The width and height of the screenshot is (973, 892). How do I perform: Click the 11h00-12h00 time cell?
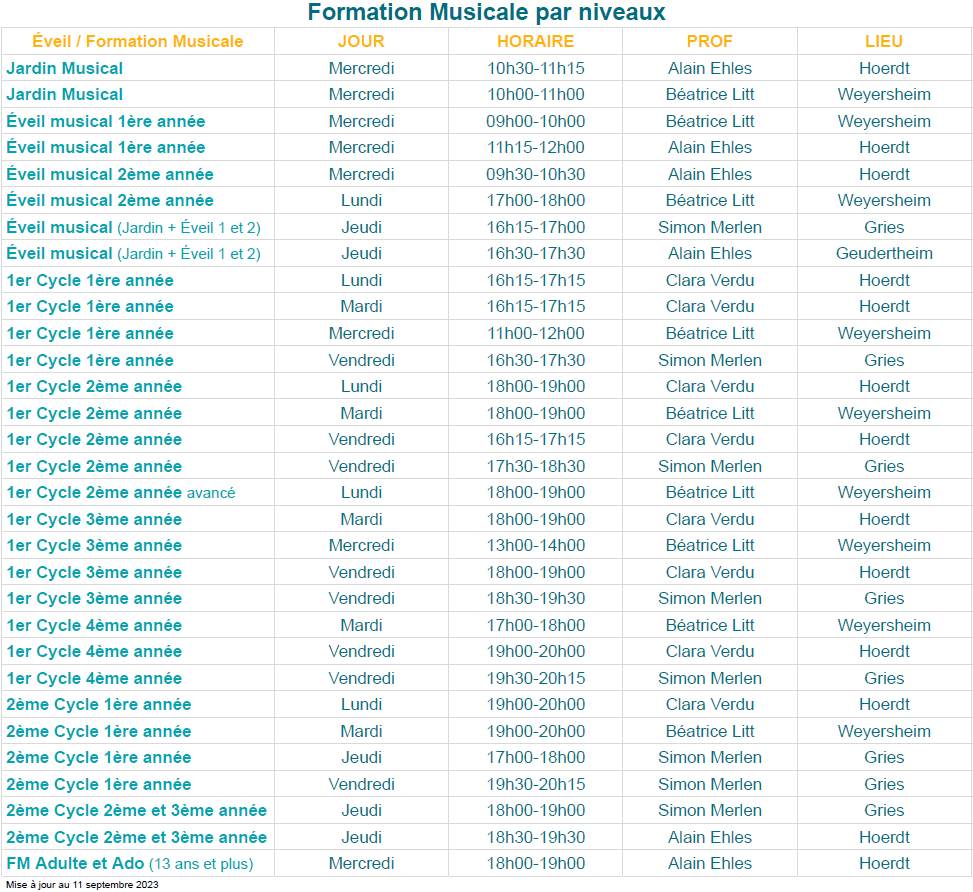pos(536,333)
